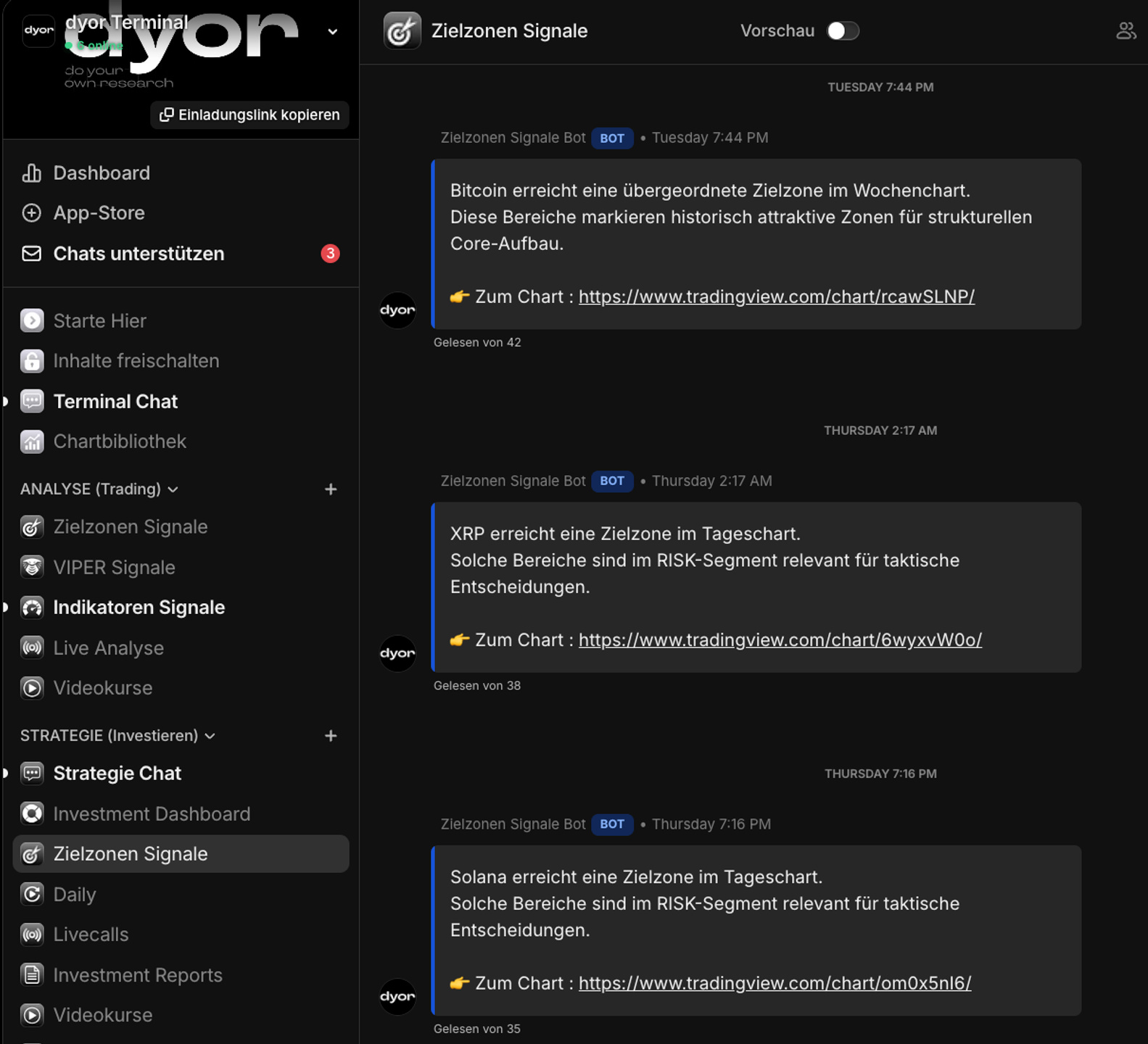Image resolution: width=1148 pixels, height=1044 pixels.
Task: Open the Solana chart link om0x5nI6
Action: tap(775, 983)
